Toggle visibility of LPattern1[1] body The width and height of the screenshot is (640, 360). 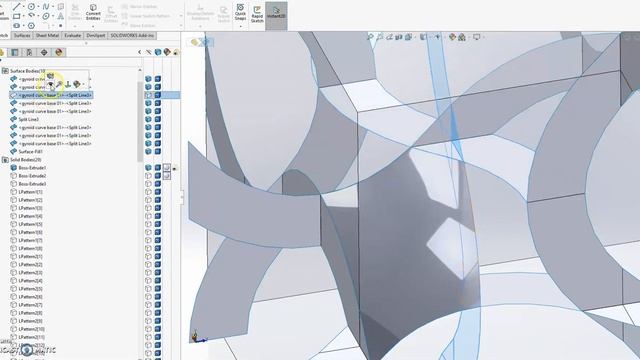pos(149,192)
